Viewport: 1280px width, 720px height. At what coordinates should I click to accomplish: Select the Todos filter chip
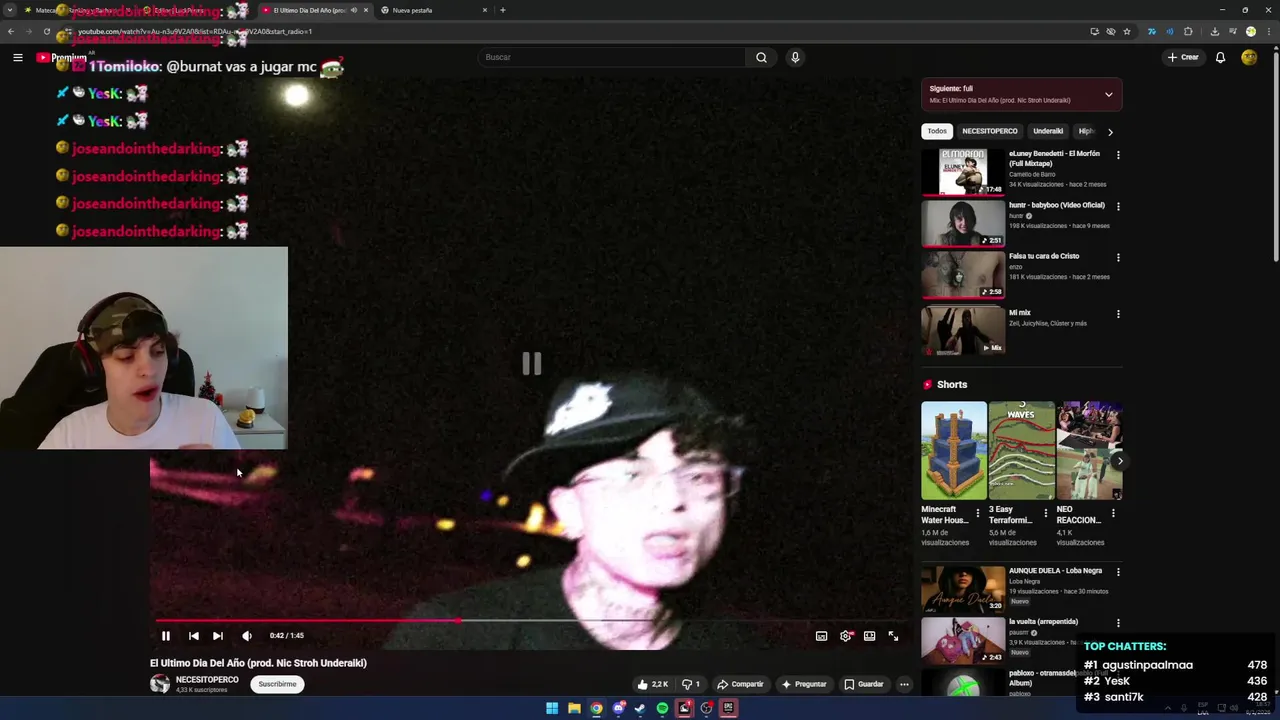[937, 131]
